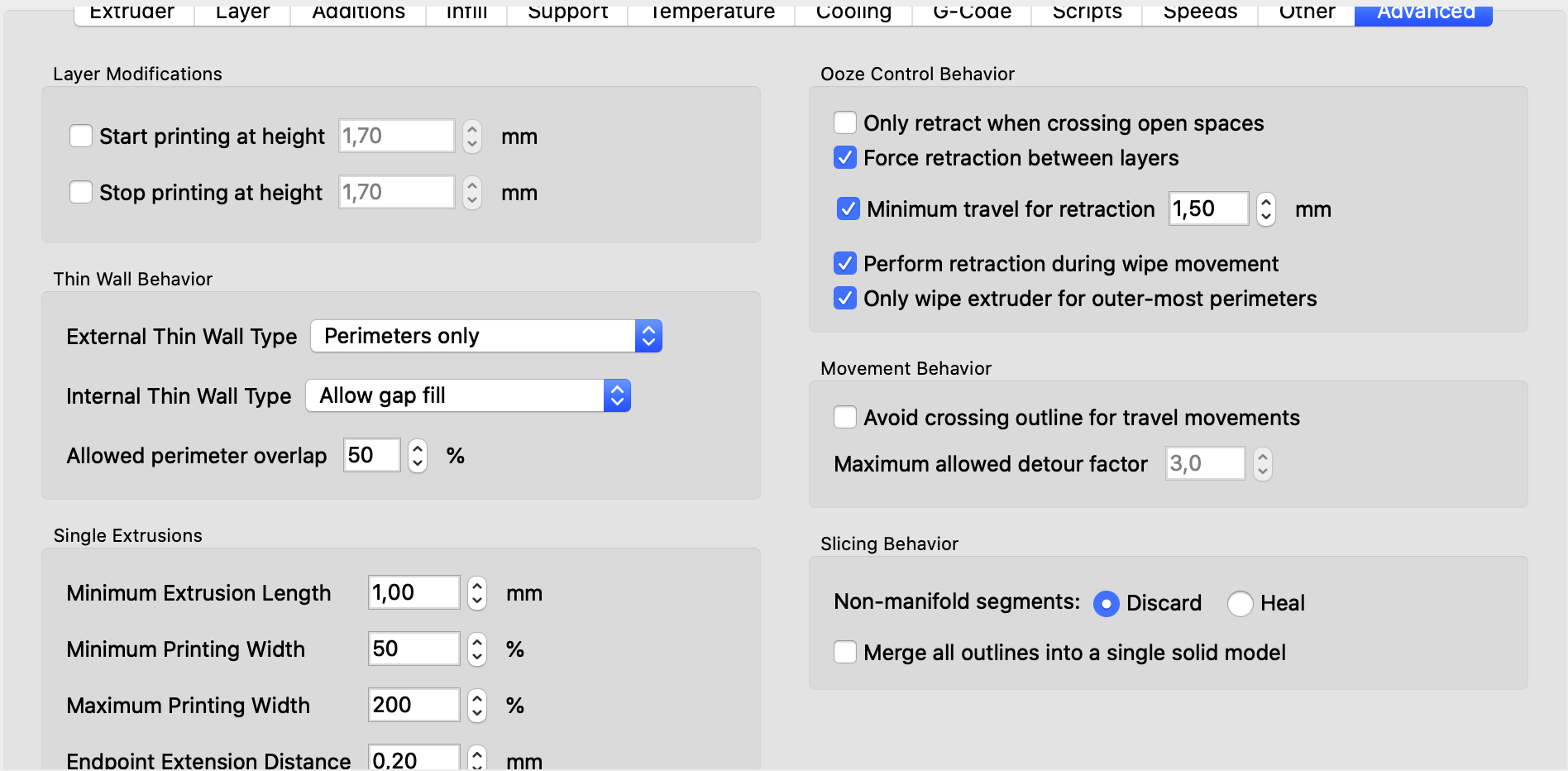Expand Internal Thin Wall Type dropdown
This screenshot has height=771, width=1568.
(x=468, y=395)
